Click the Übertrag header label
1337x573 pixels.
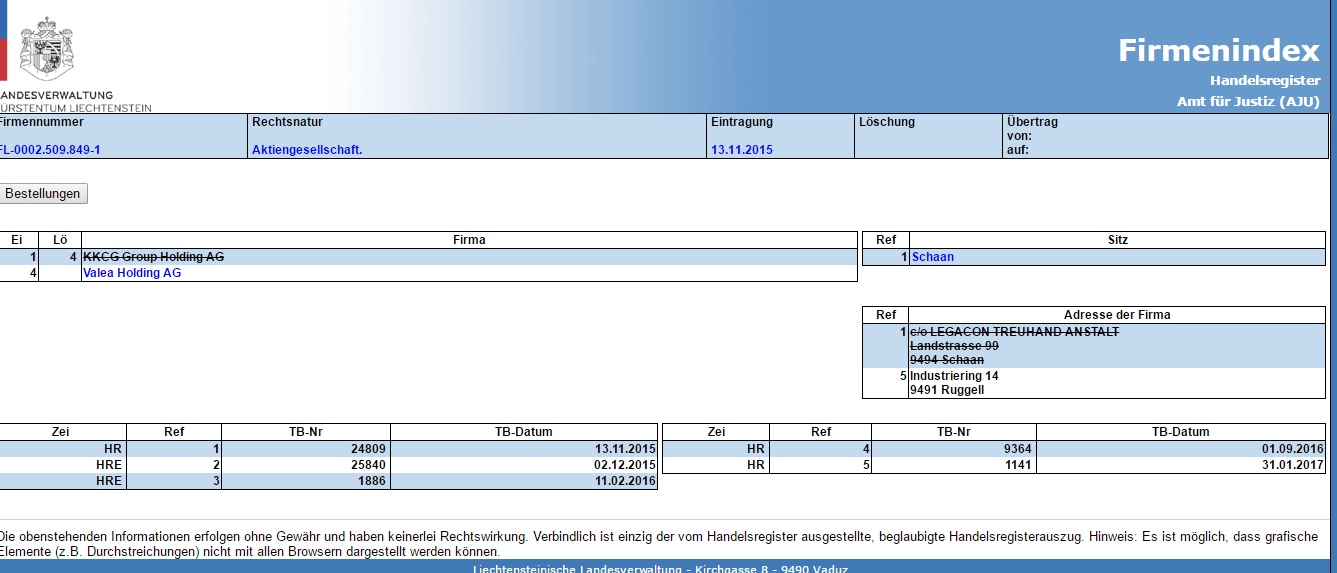click(1033, 122)
